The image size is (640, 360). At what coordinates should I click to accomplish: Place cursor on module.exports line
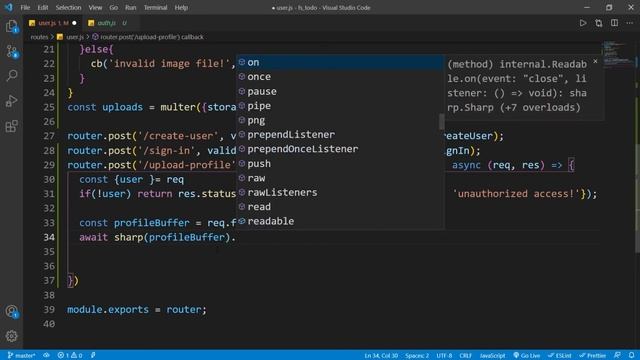pyautogui.click(x=137, y=309)
